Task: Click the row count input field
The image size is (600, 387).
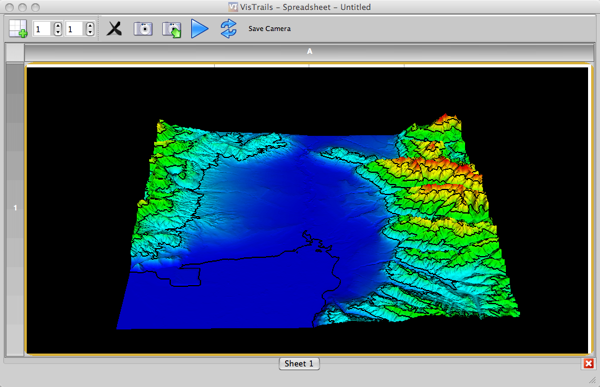Action: click(42, 29)
